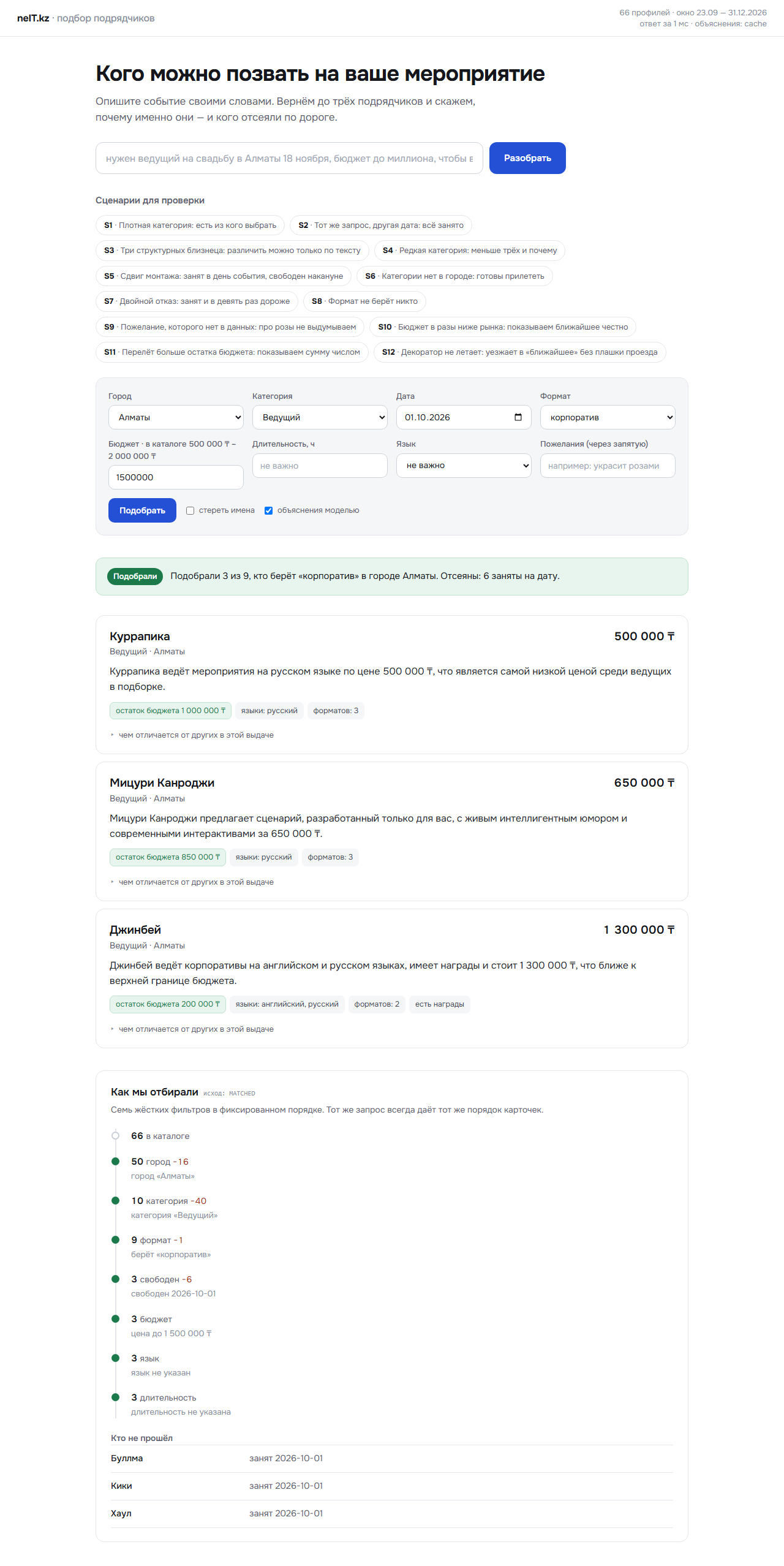Click the Буллма row in Кто не прошёл
This screenshot has width=784, height=1566.
(392, 1459)
